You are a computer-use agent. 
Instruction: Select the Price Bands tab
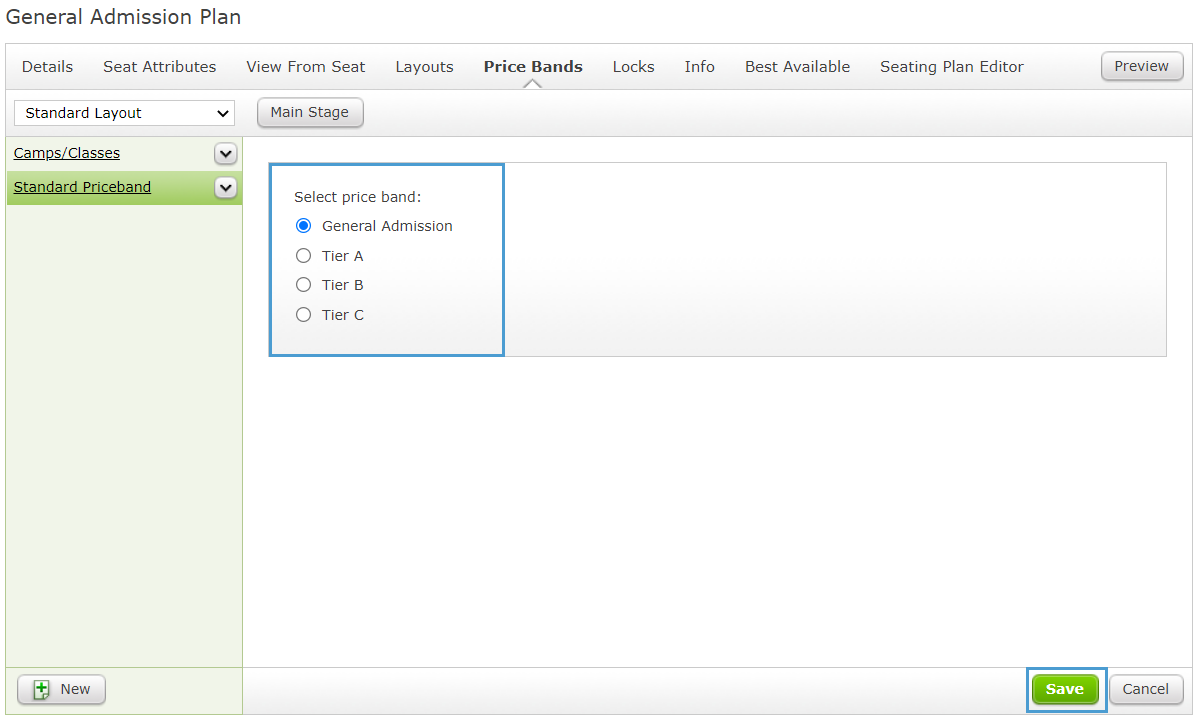click(x=533, y=67)
